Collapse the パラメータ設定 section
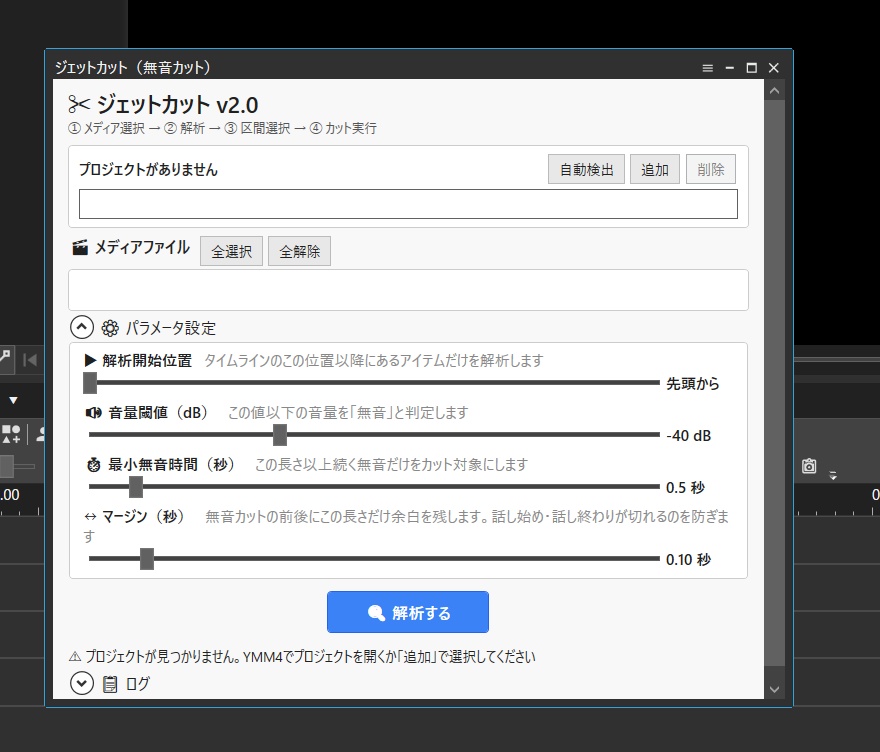The image size is (880, 752). [x=82, y=327]
